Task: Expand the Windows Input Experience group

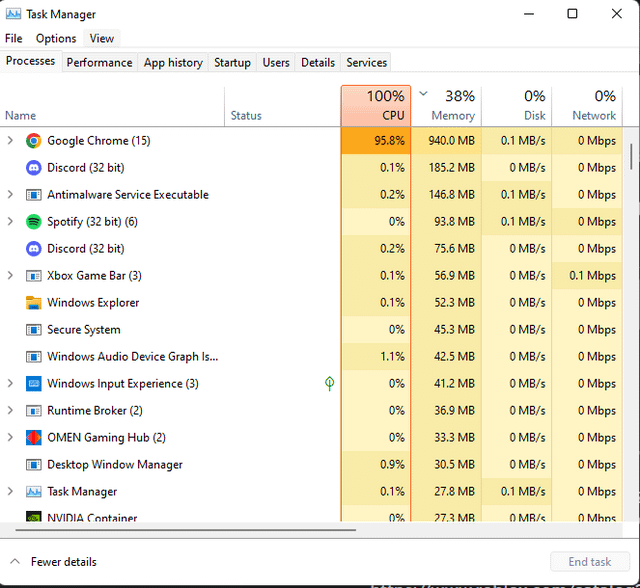Action: point(10,383)
